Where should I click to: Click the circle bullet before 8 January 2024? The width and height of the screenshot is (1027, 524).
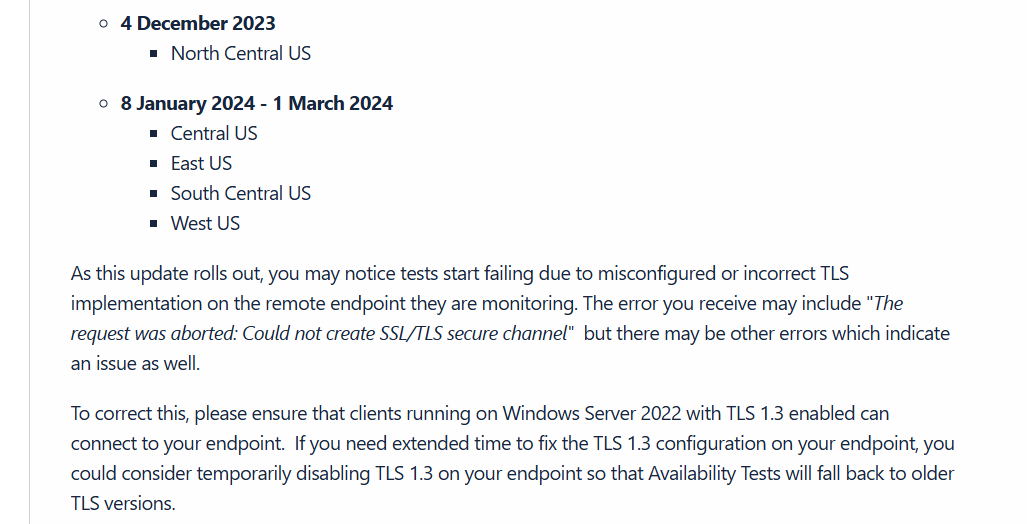click(x=103, y=103)
